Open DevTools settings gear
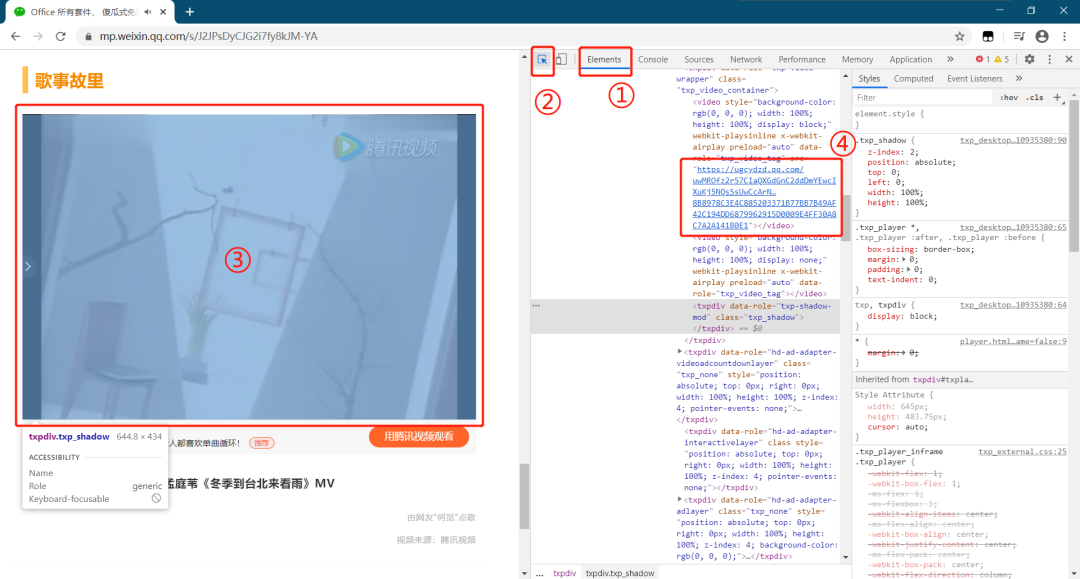Viewport: 1080px width, 579px height. pos(1030,59)
